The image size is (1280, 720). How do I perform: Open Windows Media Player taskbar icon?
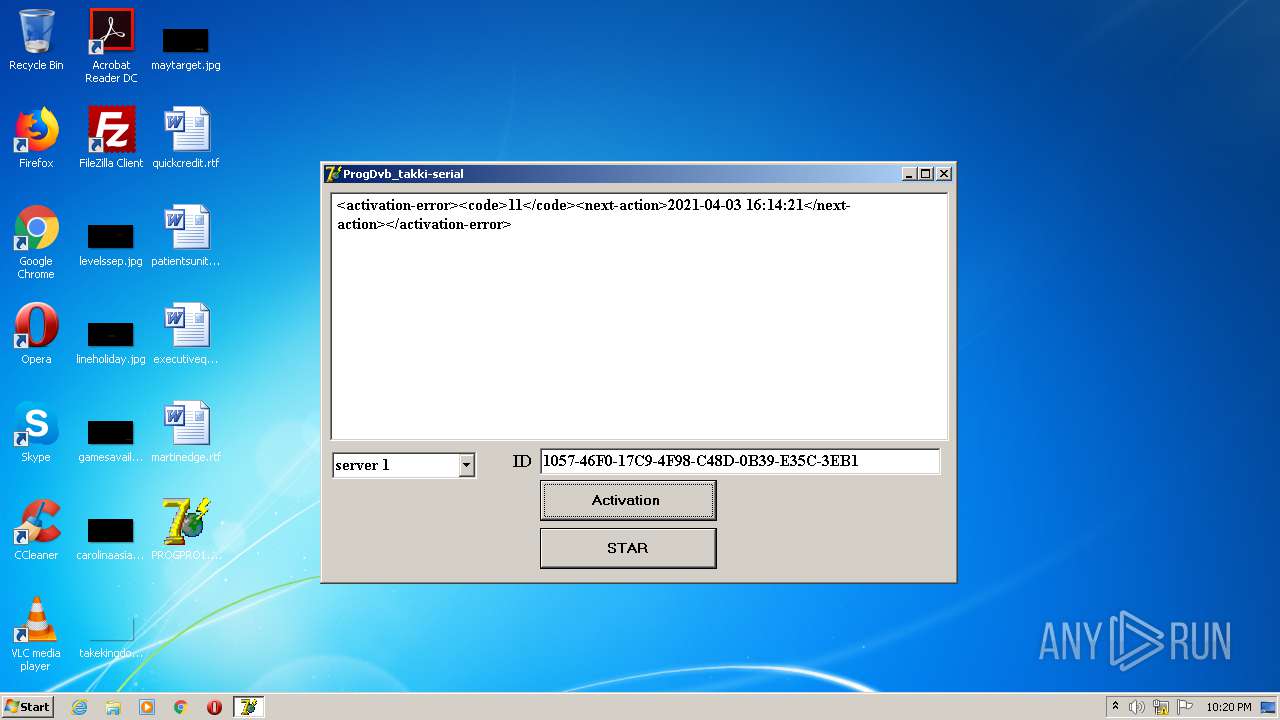[147, 707]
